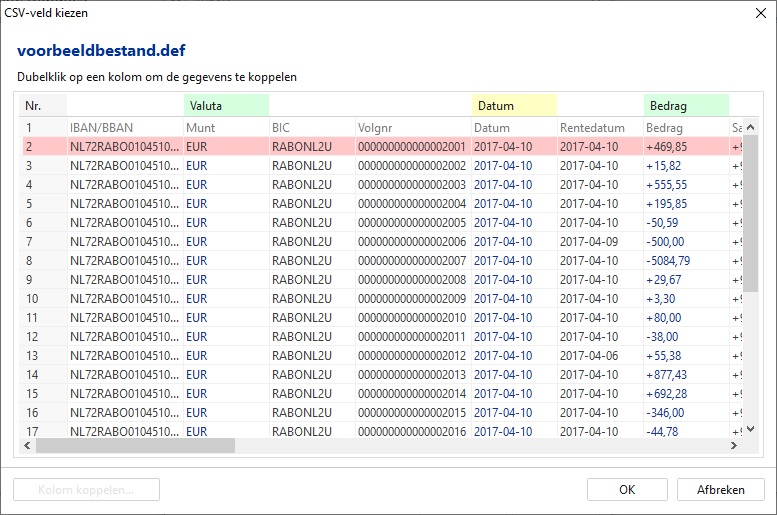Screen dimensions: 777x515
Task: Click the yellow Datum column header
Action: (513, 105)
